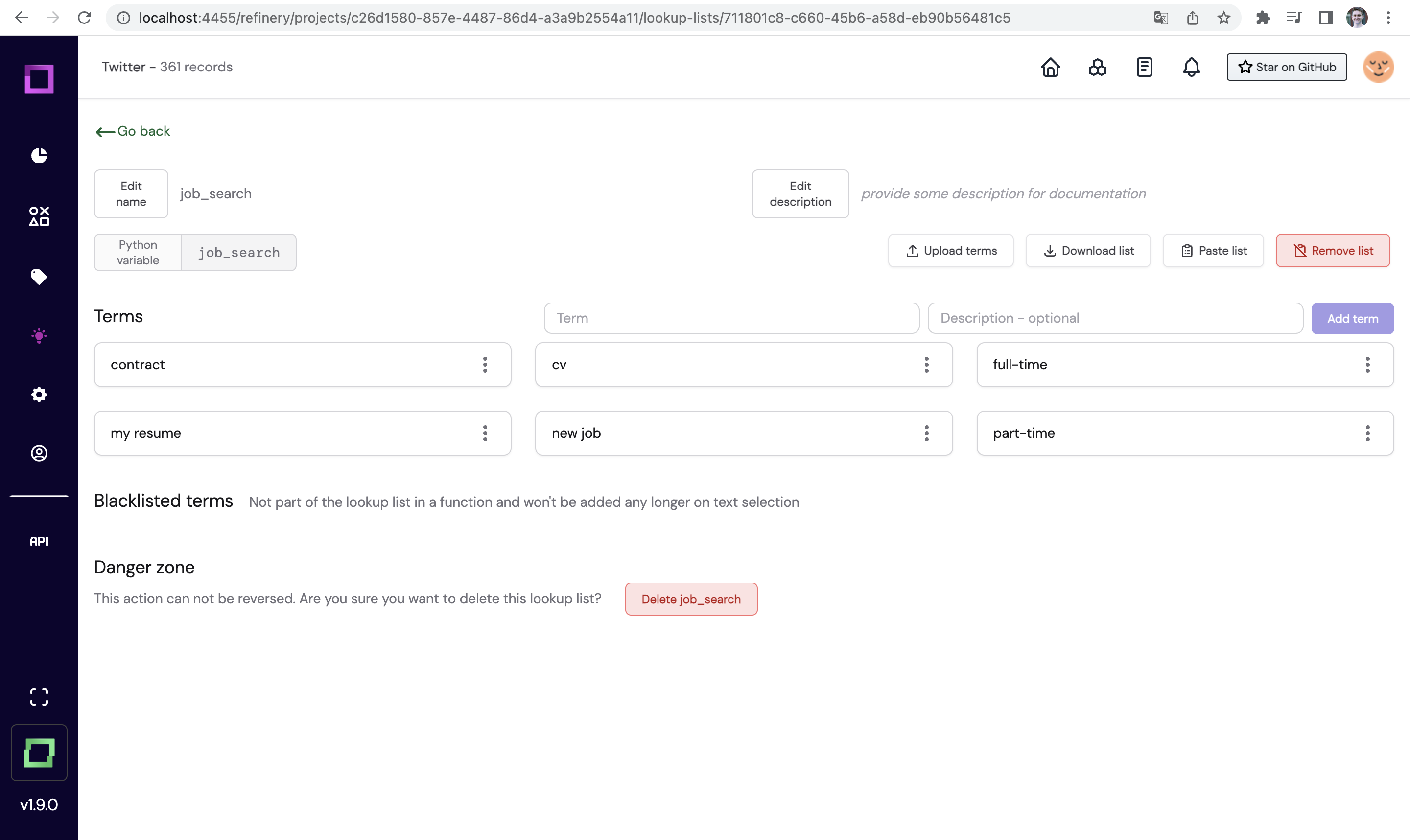Click the Upload terms button
Image resolution: width=1410 pixels, height=840 pixels.
(x=951, y=251)
